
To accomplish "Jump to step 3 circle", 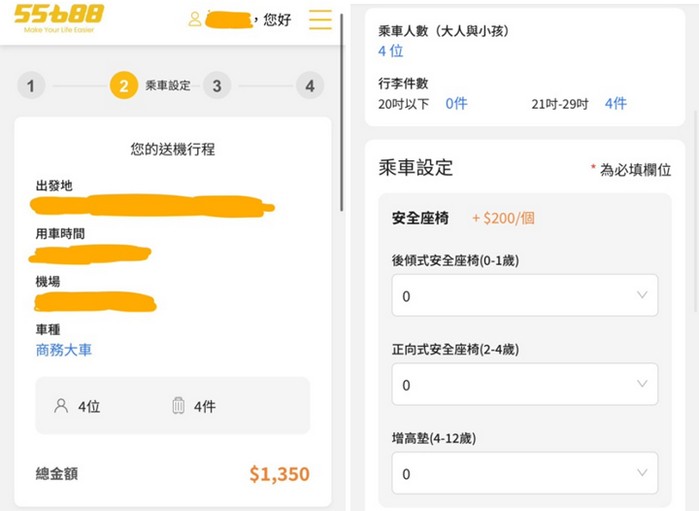I will click(216, 86).
